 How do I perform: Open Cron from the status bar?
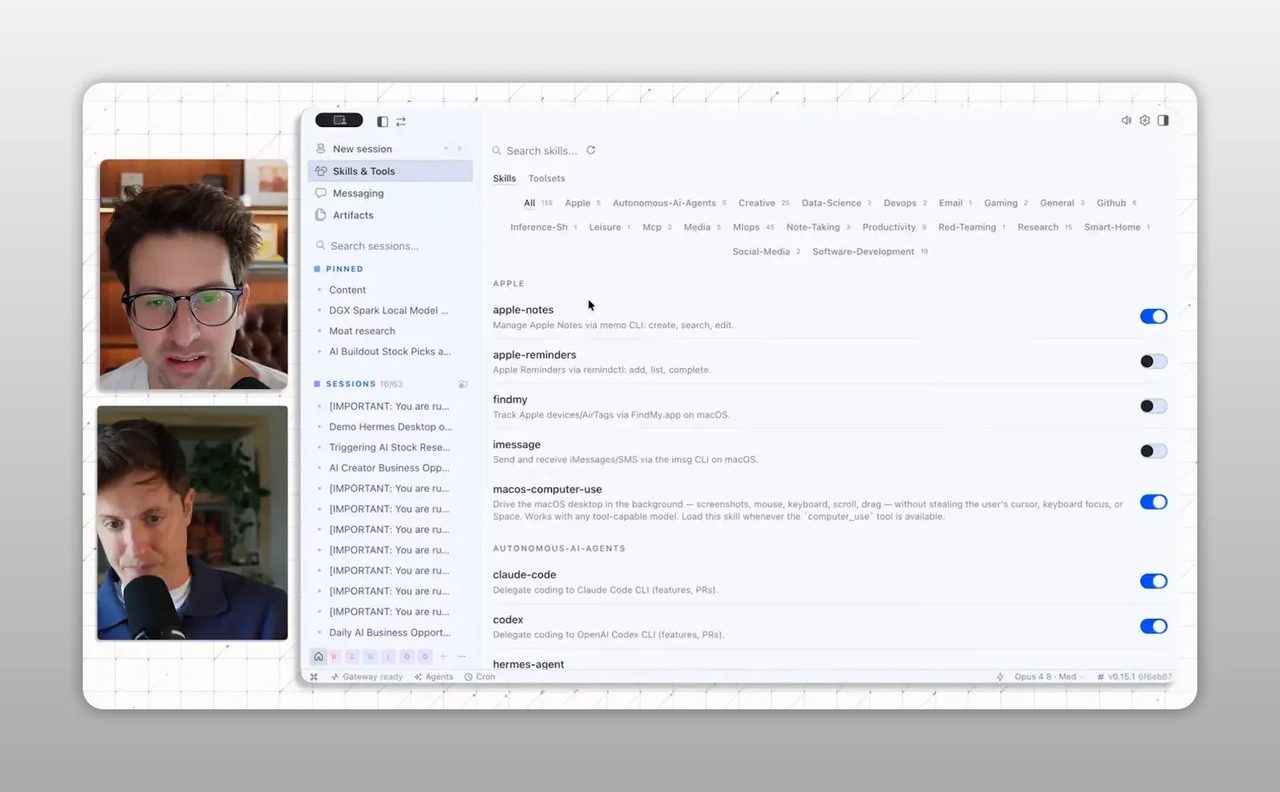tap(480, 677)
